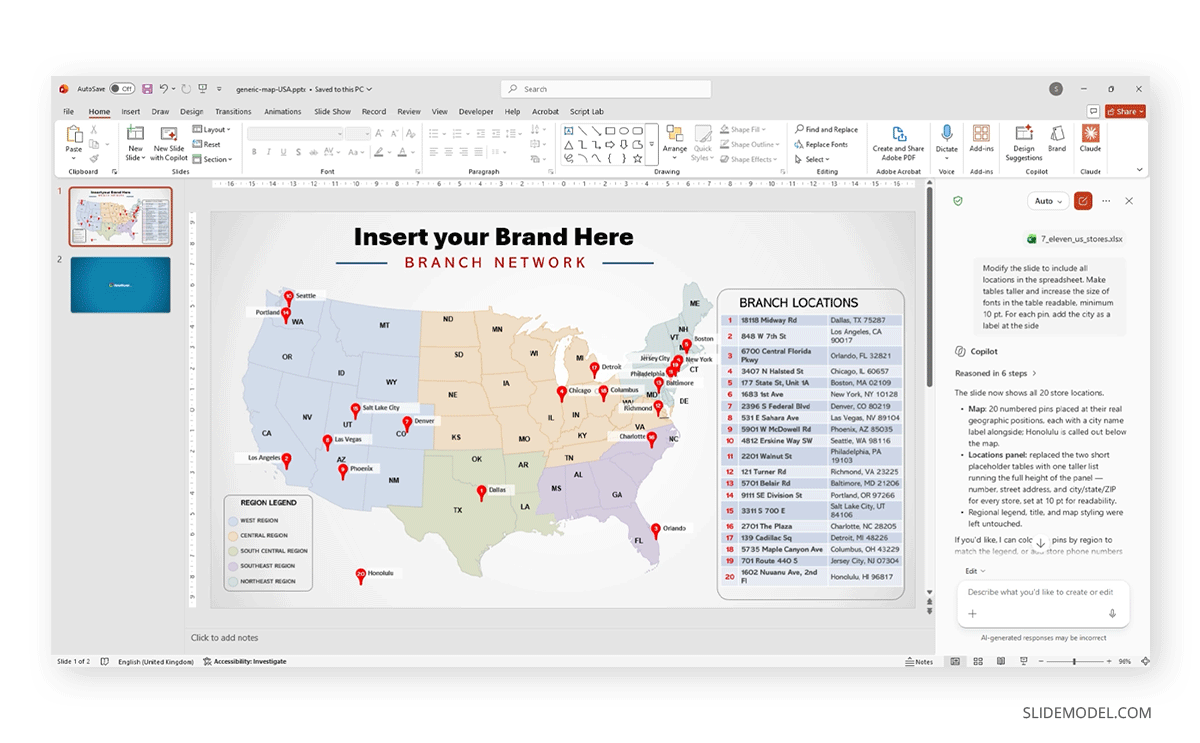The image size is (1200, 743).
Task: Switch to the Insert tab
Action: 131,112
